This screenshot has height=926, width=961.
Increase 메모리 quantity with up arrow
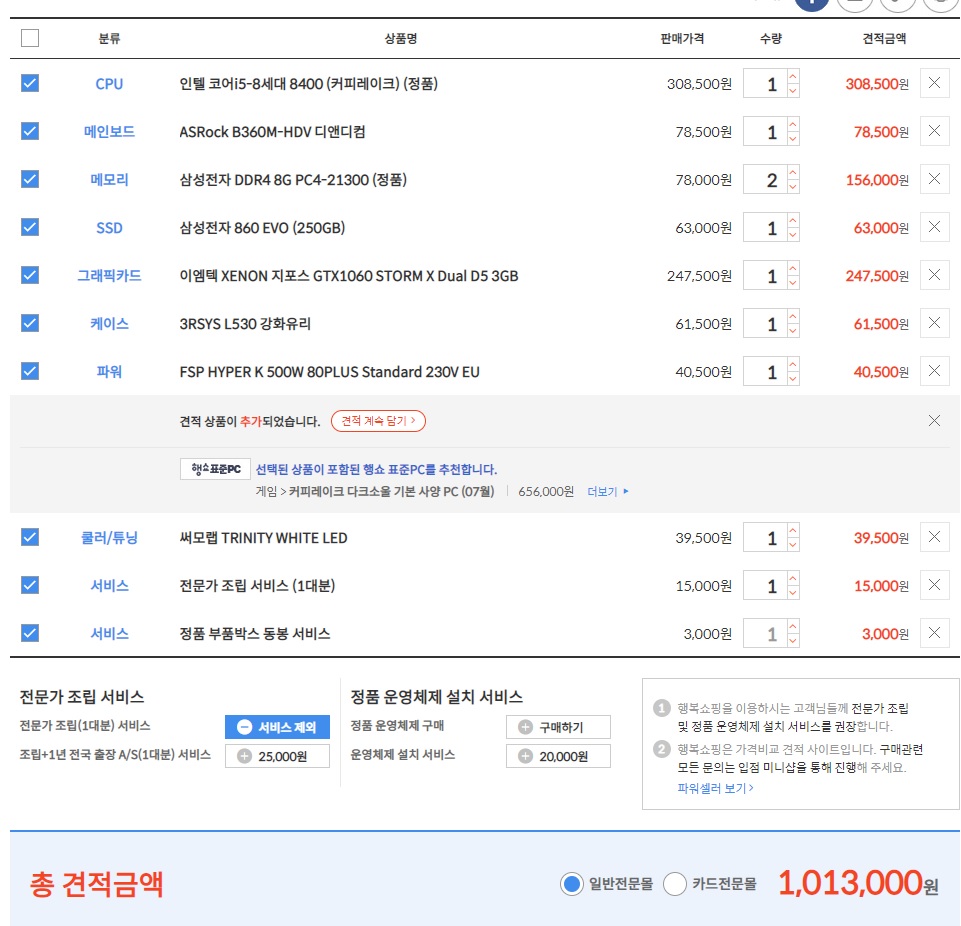[793, 173]
